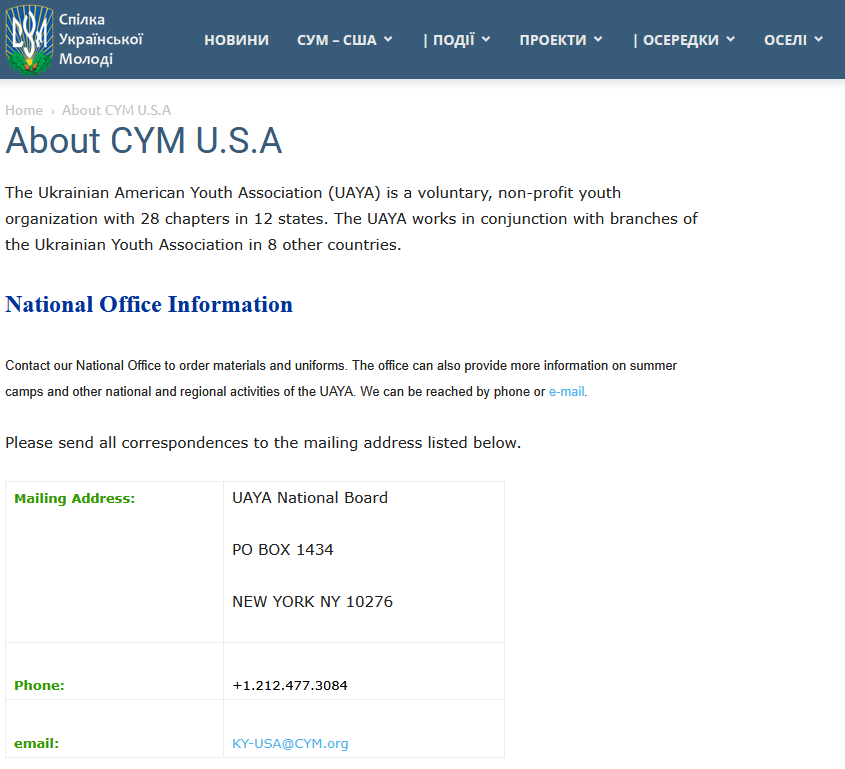Click the CYM emblem logo
845x769 pixels.
coord(29,40)
